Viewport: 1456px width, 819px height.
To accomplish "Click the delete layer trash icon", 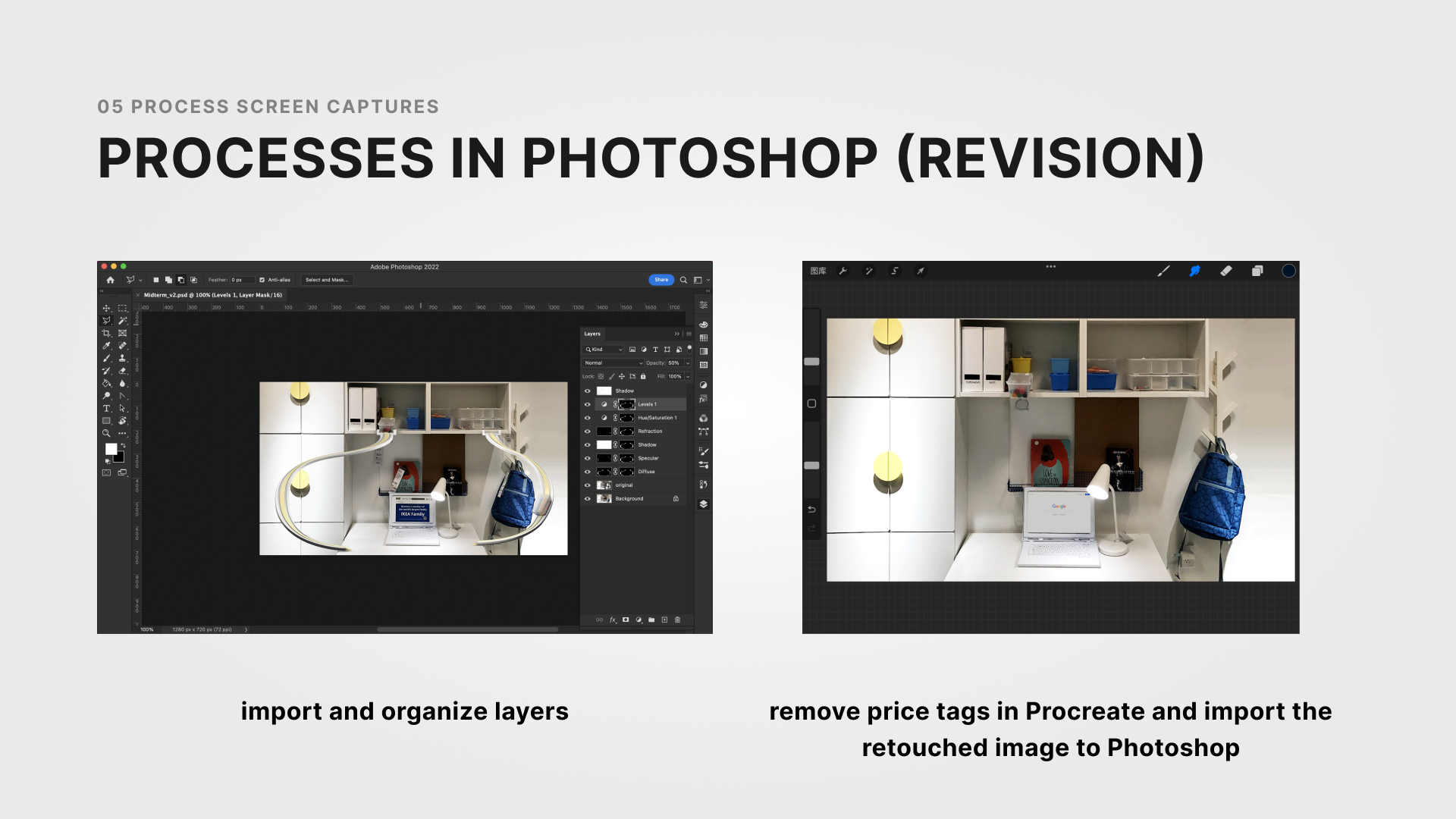I will (x=677, y=620).
